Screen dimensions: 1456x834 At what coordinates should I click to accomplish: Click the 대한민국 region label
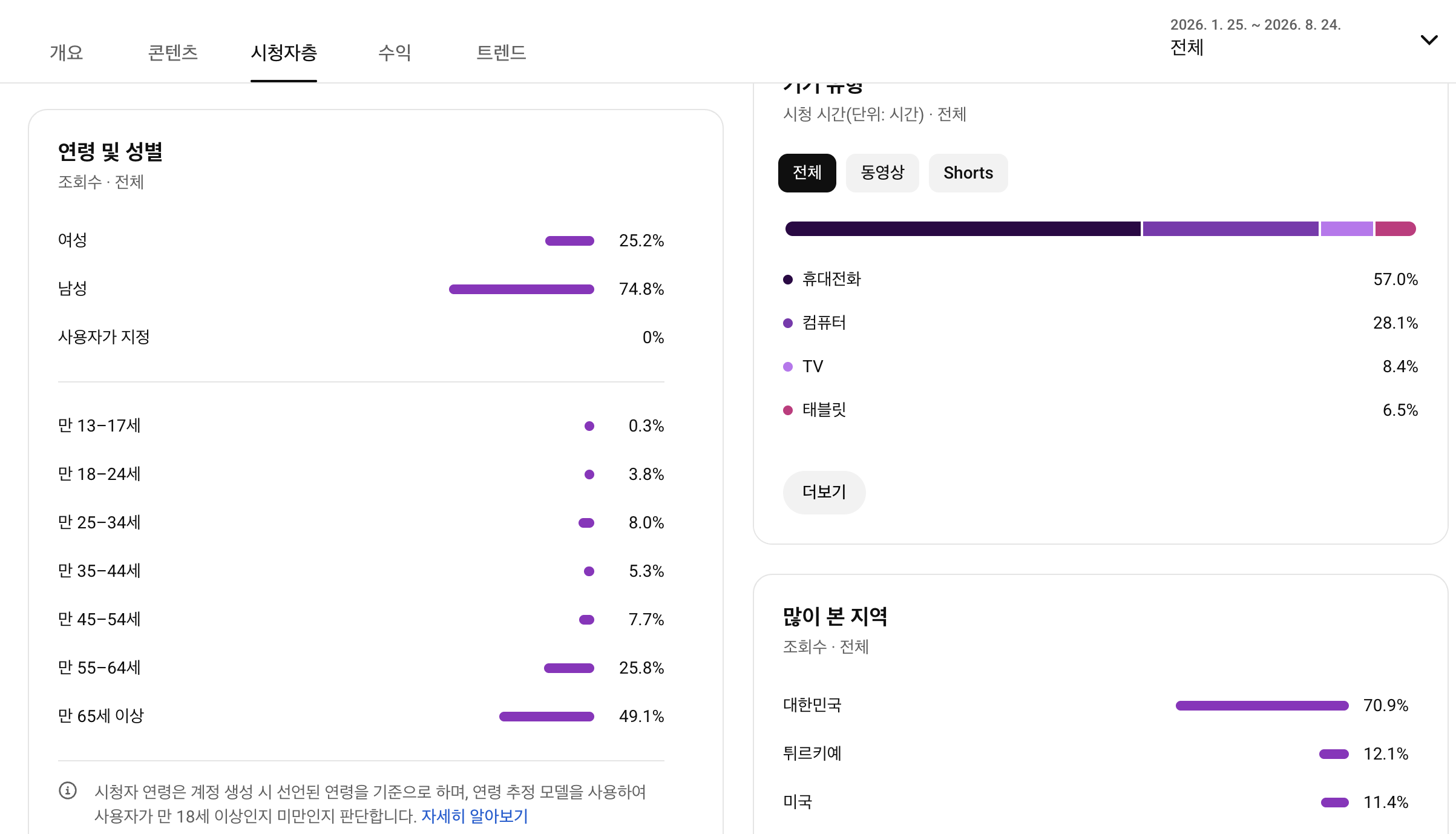812,705
